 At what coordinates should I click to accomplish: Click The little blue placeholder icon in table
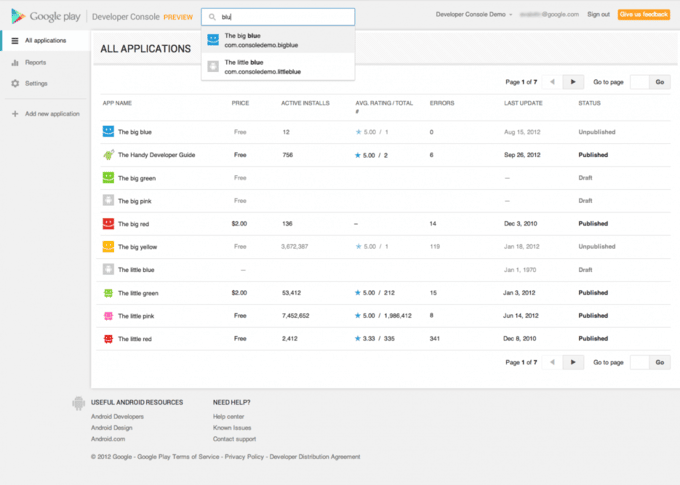pos(108,269)
